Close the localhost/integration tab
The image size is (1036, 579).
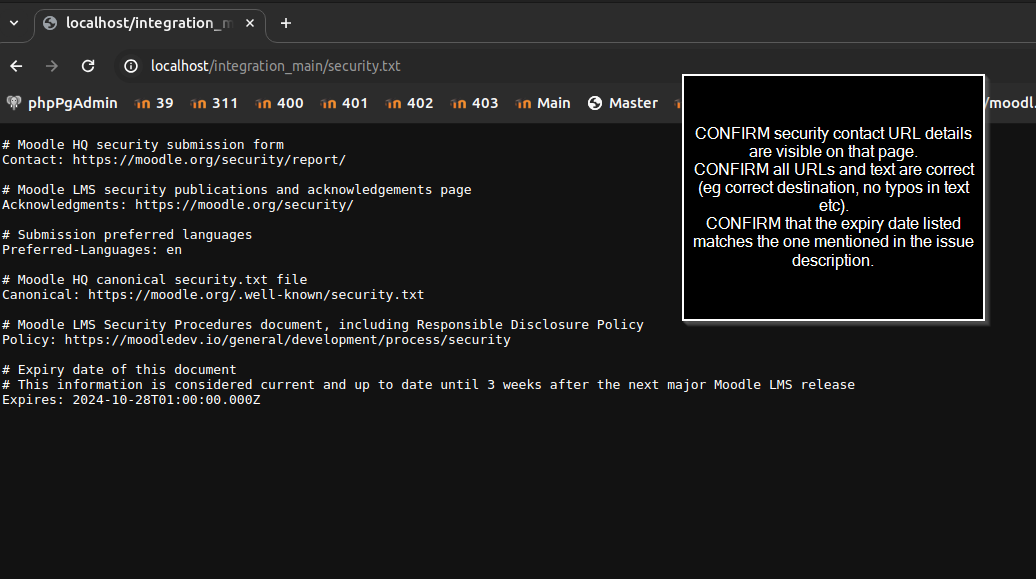(x=250, y=23)
